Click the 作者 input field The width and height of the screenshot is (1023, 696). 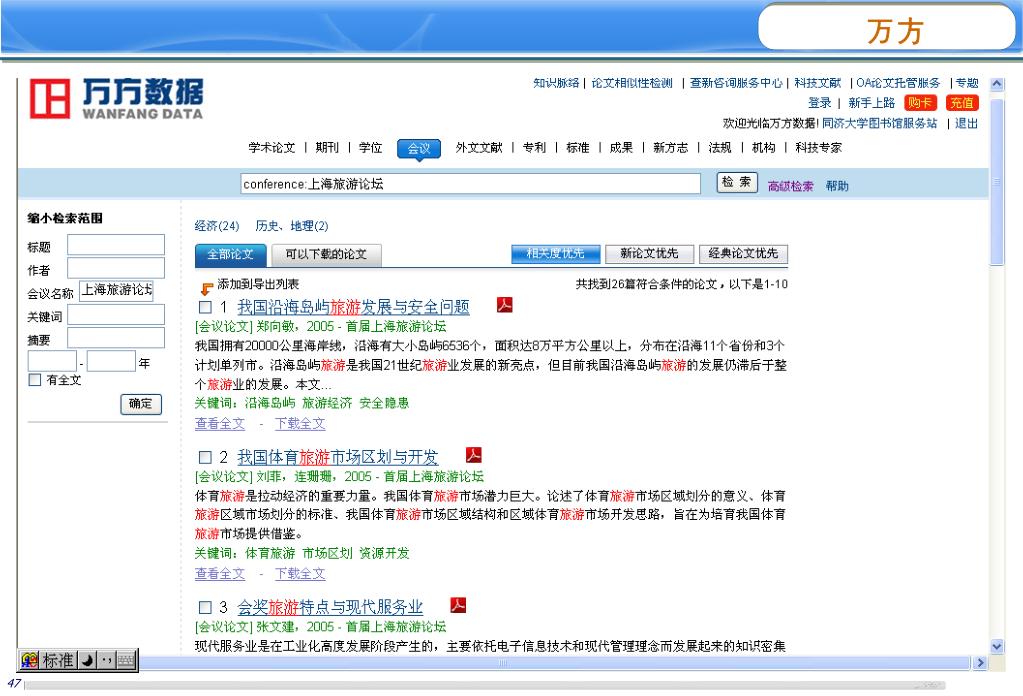coord(116,268)
